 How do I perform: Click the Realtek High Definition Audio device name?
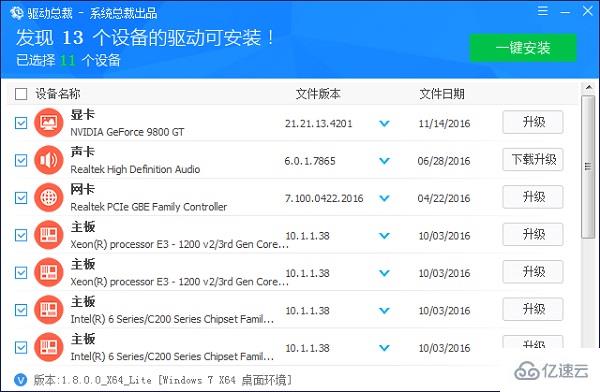[135, 169]
